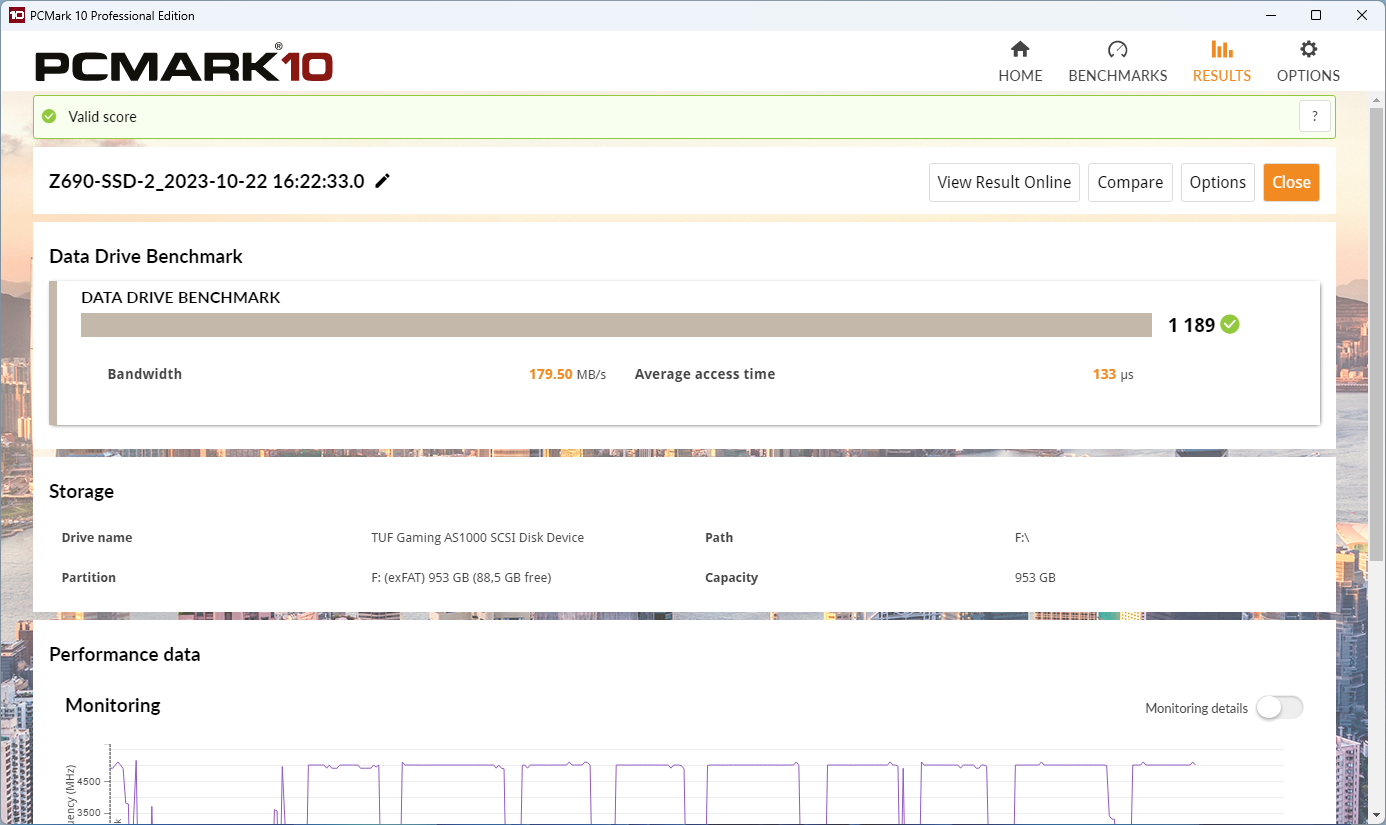Viewport: 1386px width, 825px height.
Task: Click the scrollbar up arrow
Action: [x=1377, y=98]
